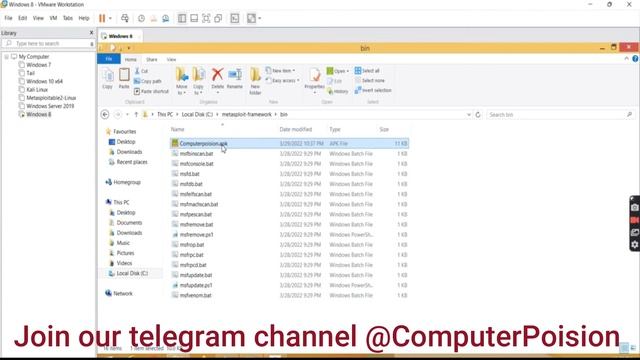Open VMware Tabs menu
This screenshot has height=360, width=640.
point(68,18)
